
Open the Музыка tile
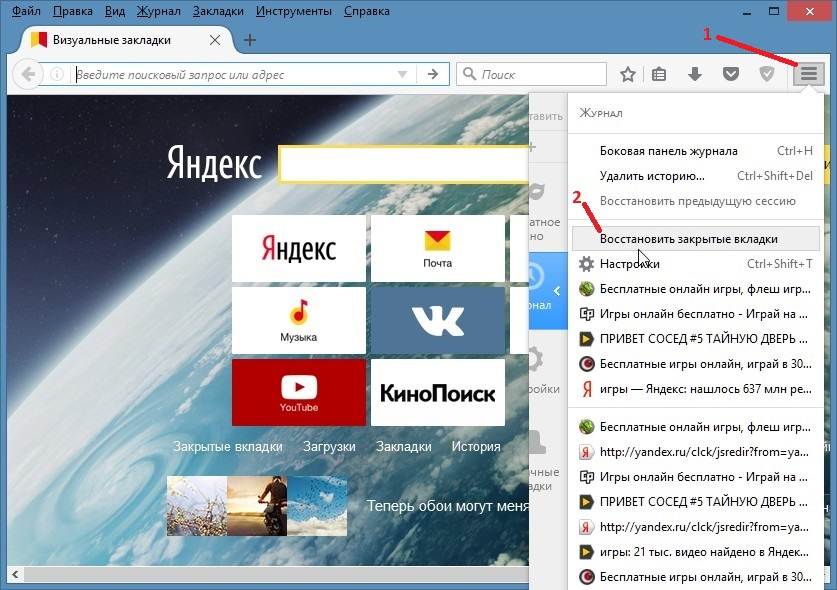[x=299, y=320]
